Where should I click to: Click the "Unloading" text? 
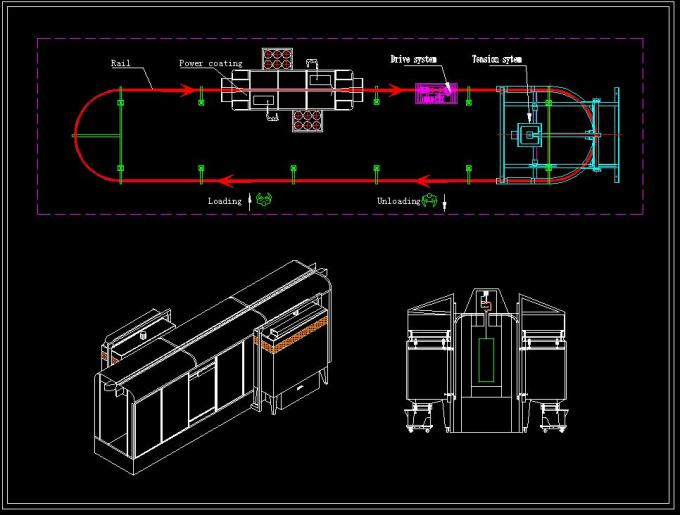[x=397, y=201]
